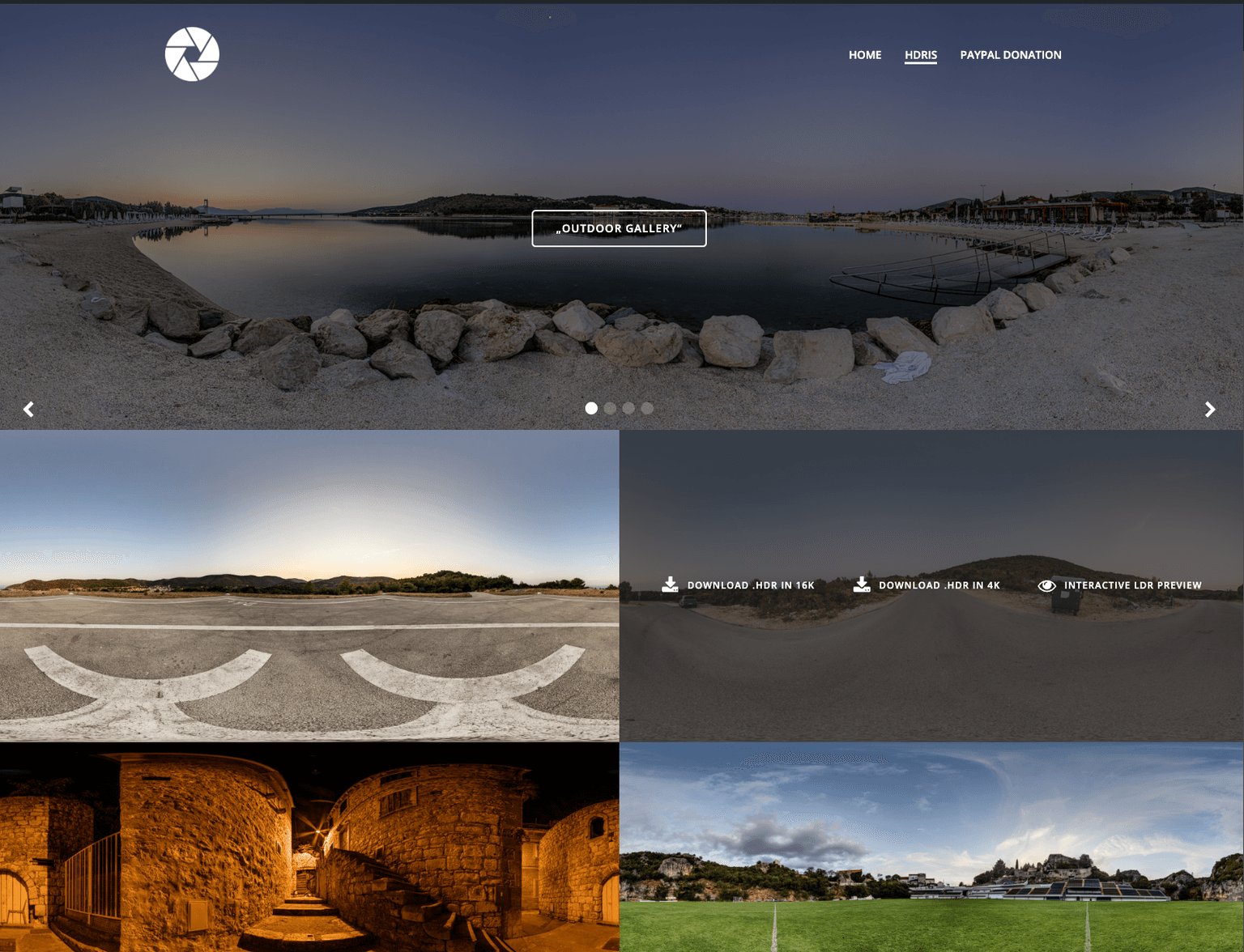The width and height of the screenshot is (1244, 952).
Task: Click "Download .HDR in 4K" text link
Action: pyautogui.click(x=939, y=585)
